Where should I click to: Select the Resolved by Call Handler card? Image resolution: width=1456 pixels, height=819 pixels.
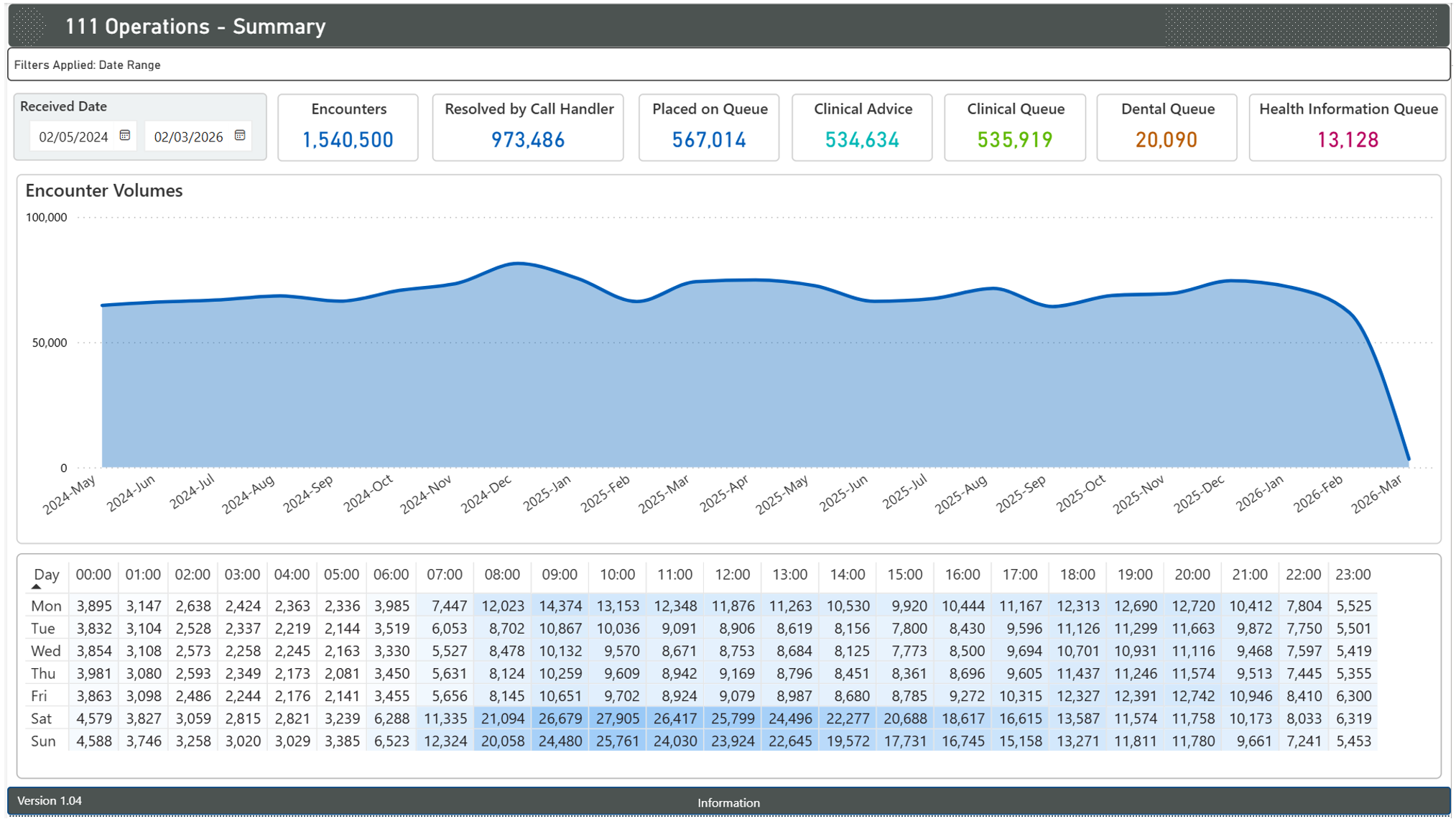point(529,127)
